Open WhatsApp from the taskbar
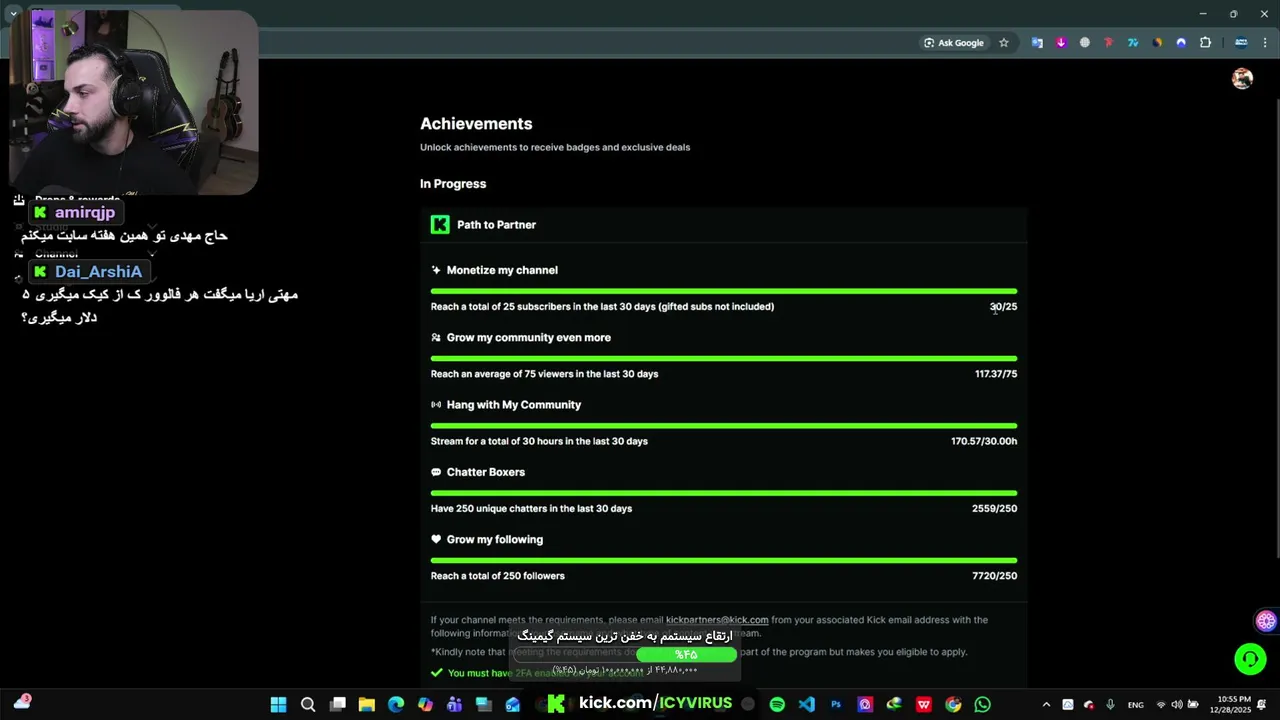Viewport: 1280px width, 720px height. pos(983,704)
